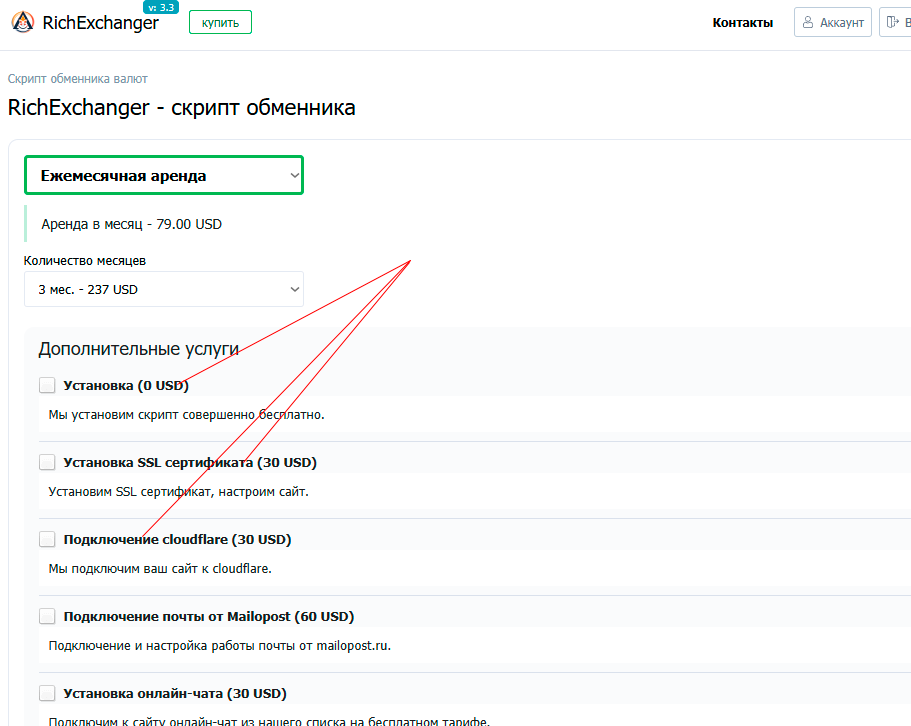The width and height of the screenshot is (911, 726).
Task: Click the user icon in Аккаунт button
Action: pos(808,22)
